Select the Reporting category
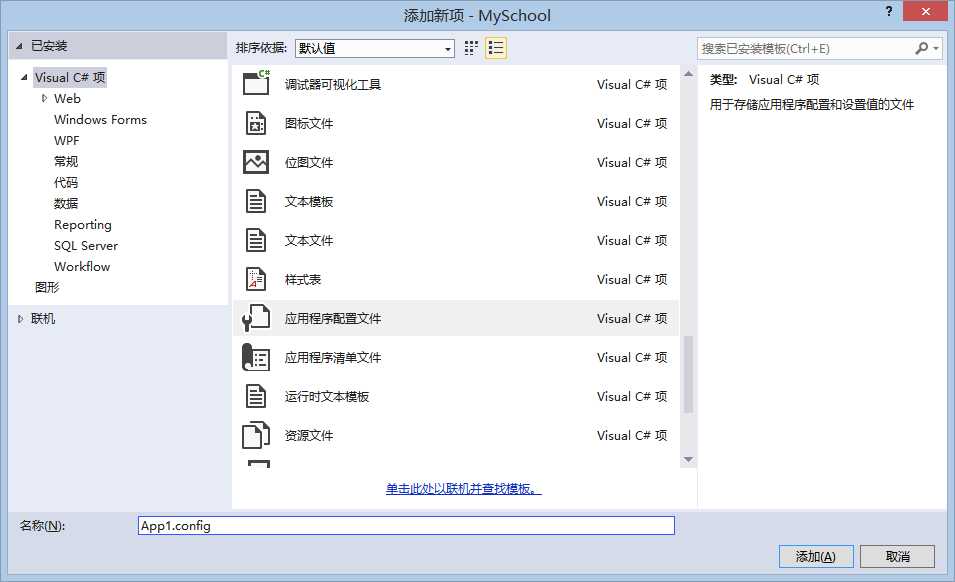Screen dimensions: 955x582 [83, 225]
